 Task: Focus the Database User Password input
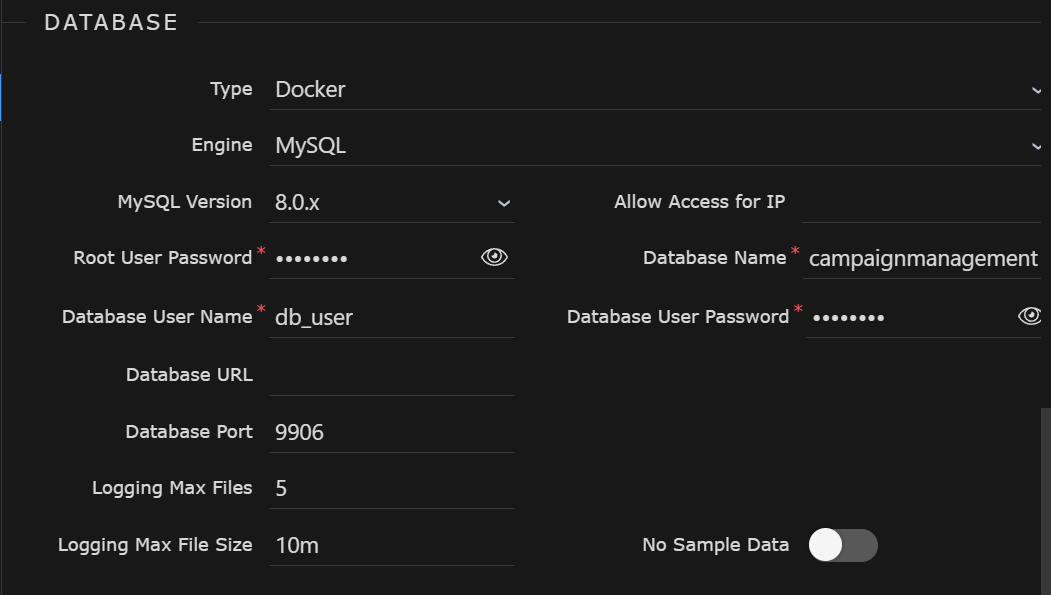[x=900, y=316]
